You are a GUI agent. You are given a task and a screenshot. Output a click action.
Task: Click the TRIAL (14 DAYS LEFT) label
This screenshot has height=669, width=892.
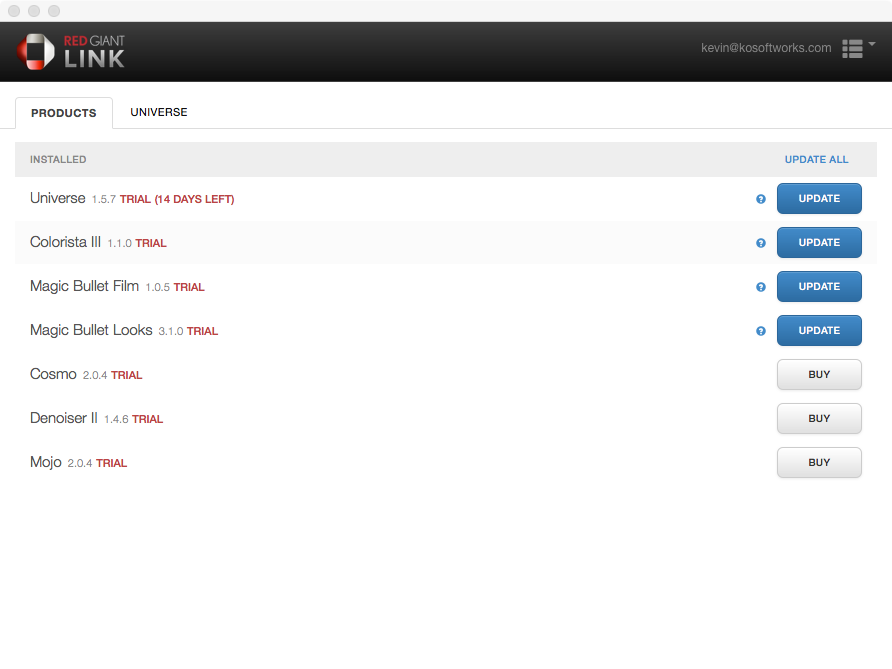[177, 200]
